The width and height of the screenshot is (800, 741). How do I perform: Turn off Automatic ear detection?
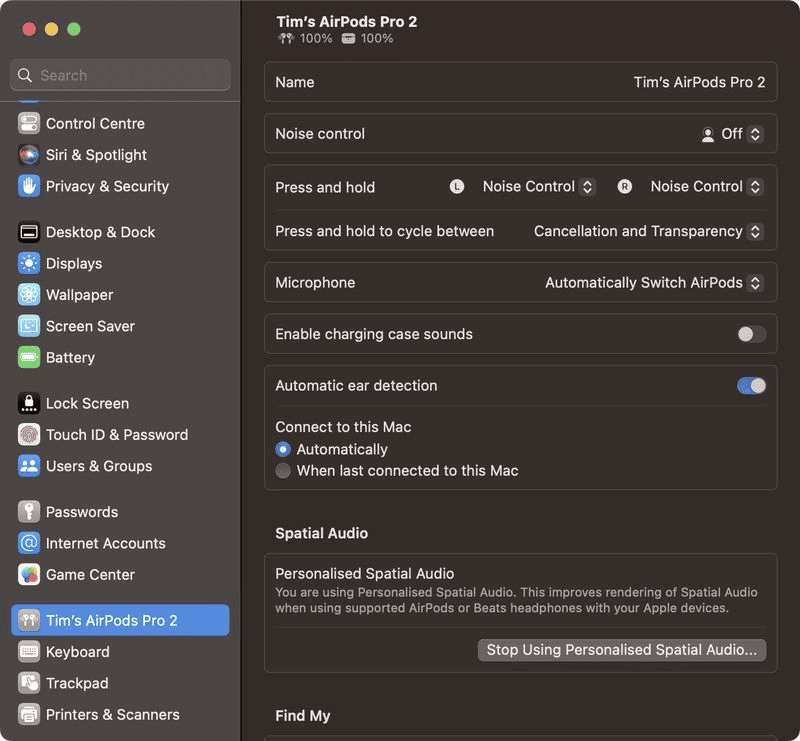751,386
